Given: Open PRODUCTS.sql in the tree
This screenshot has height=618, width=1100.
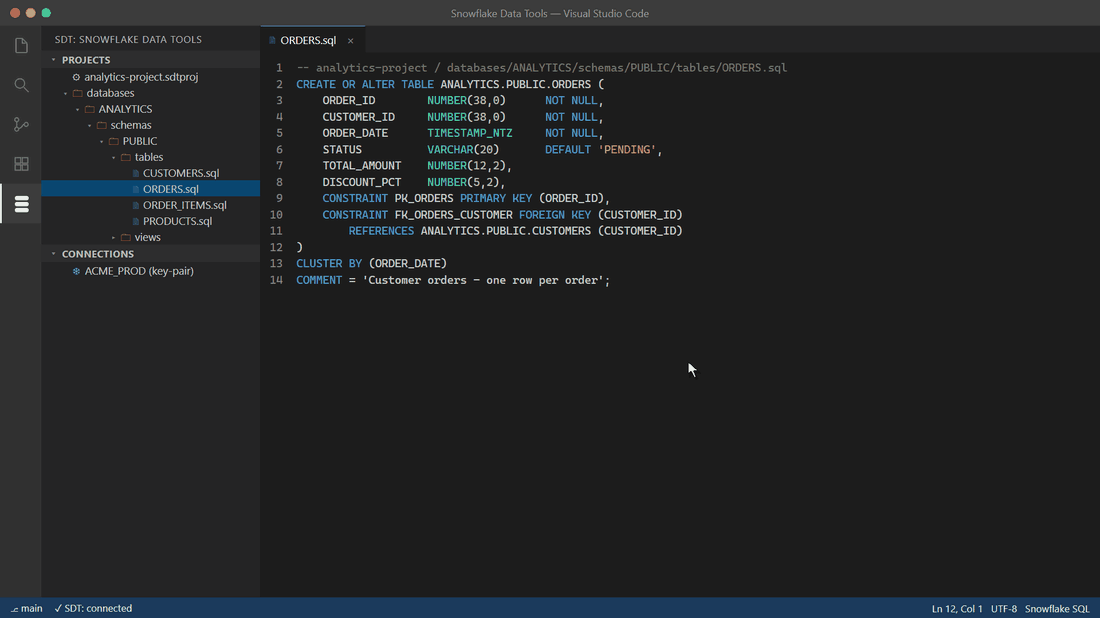Looking at the screenshot, I should 177,222.
